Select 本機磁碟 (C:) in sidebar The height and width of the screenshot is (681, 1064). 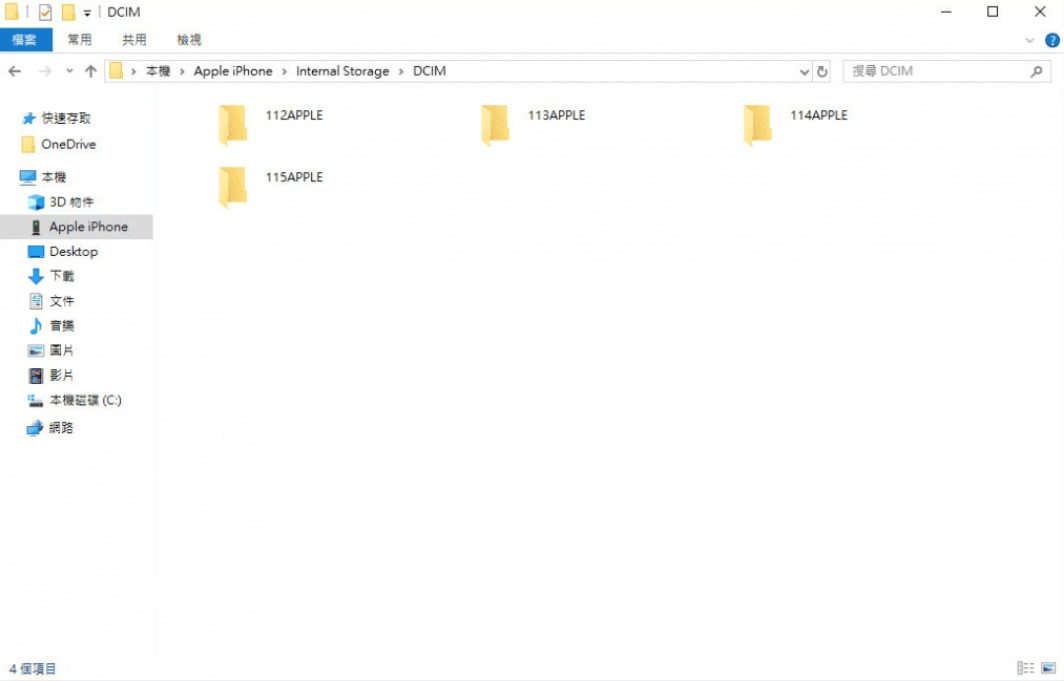point(85,400)
